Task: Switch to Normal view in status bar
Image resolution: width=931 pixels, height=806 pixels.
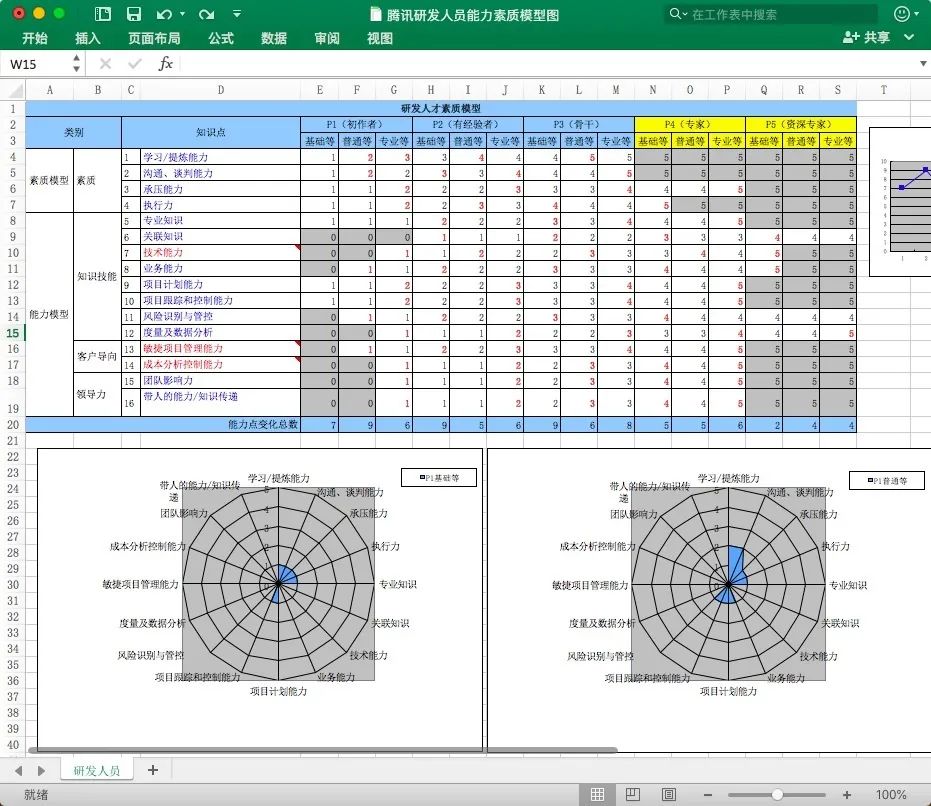Action: click(x=597, y=794)
